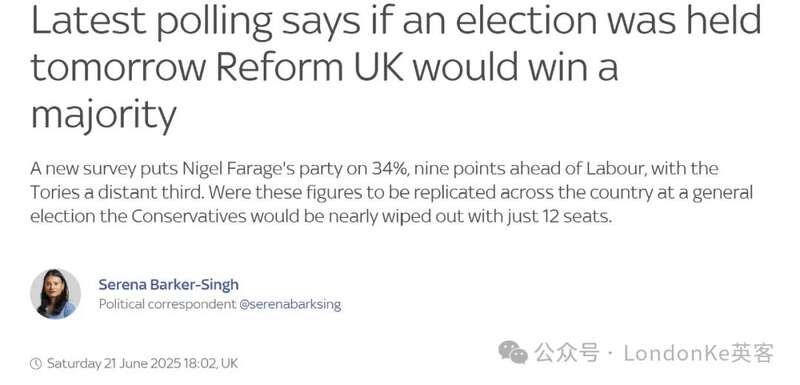Click the summary line ending 'just 12 seats'
This screenshot has height=385, width=800.
320,217
